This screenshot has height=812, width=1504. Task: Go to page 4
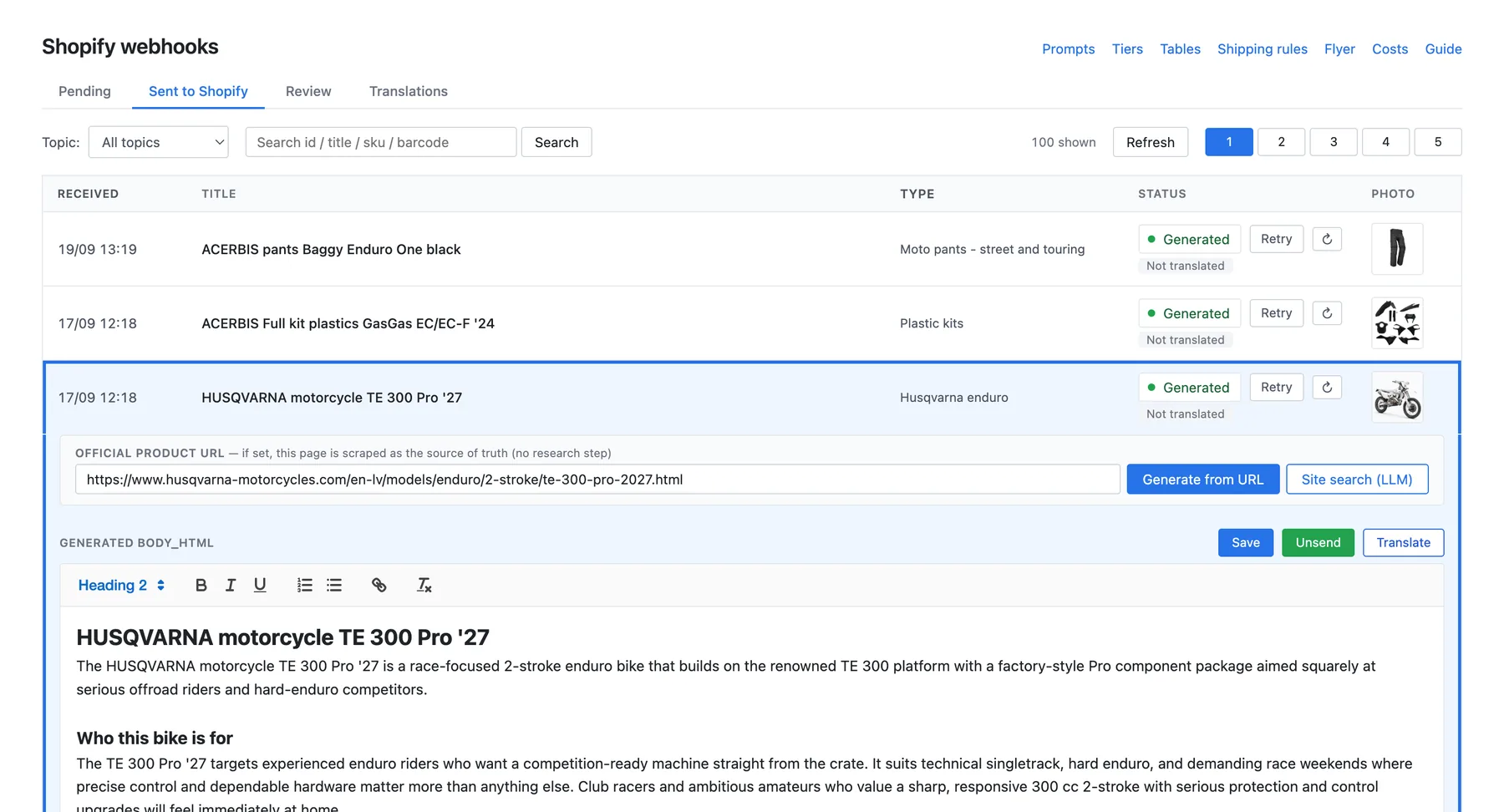click(x=1385, y=142)
